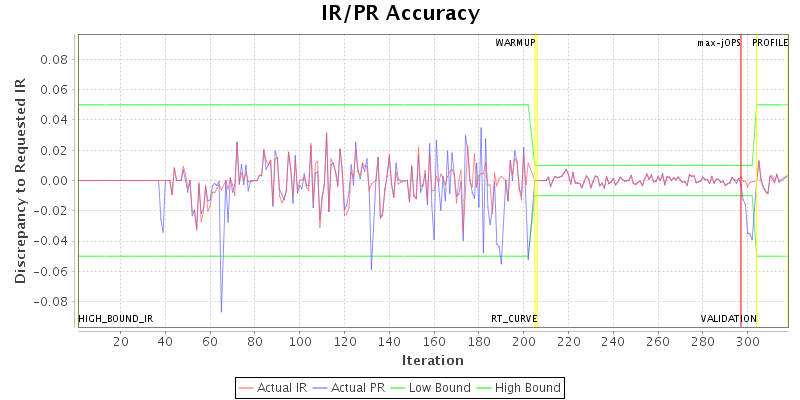
Task: Click the Iteration x-axis label
Action: 432,360
